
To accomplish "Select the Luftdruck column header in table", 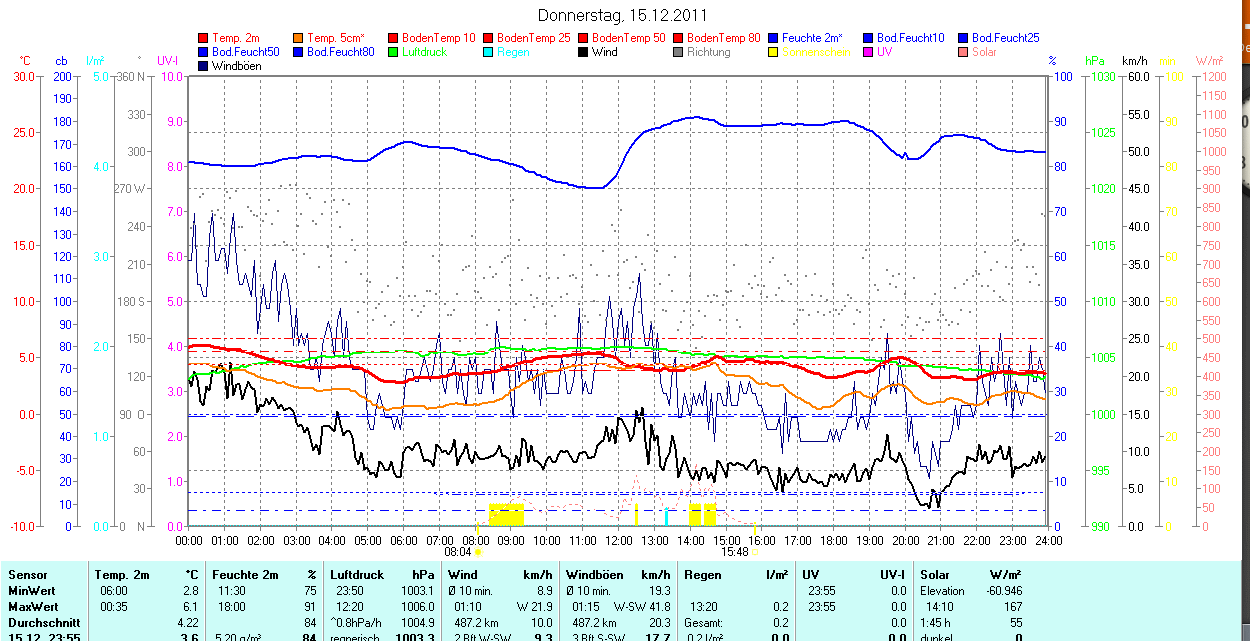I will [x=356, y=575].
